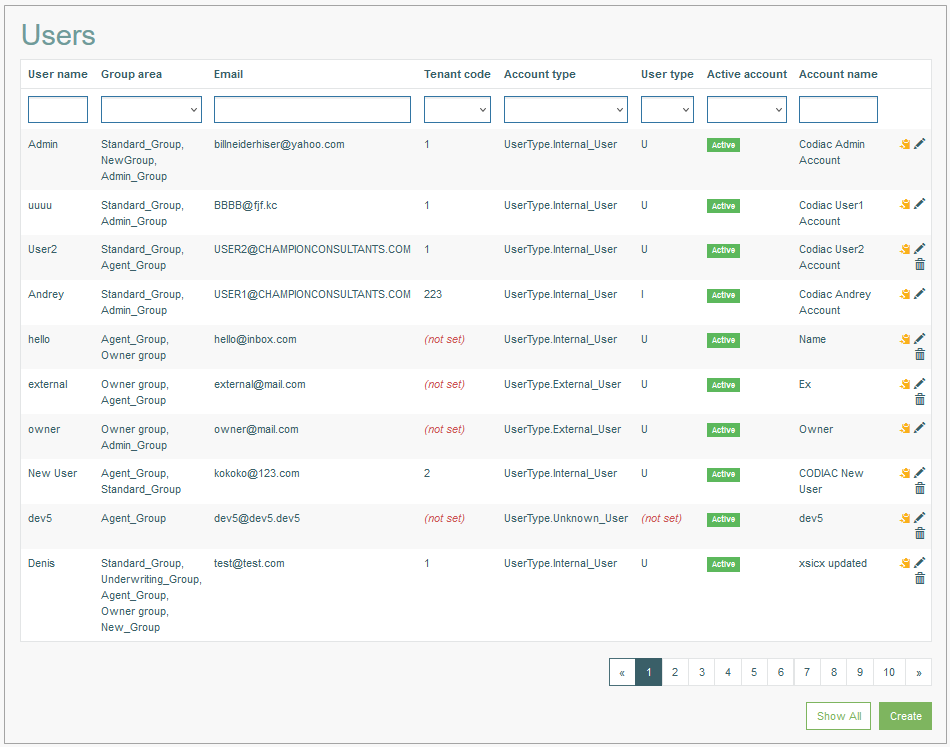Screen dimensions: 950x747
Task: Click the orange user icon in Andrey row
Action: pyautogui.click(x=905, y=294)
